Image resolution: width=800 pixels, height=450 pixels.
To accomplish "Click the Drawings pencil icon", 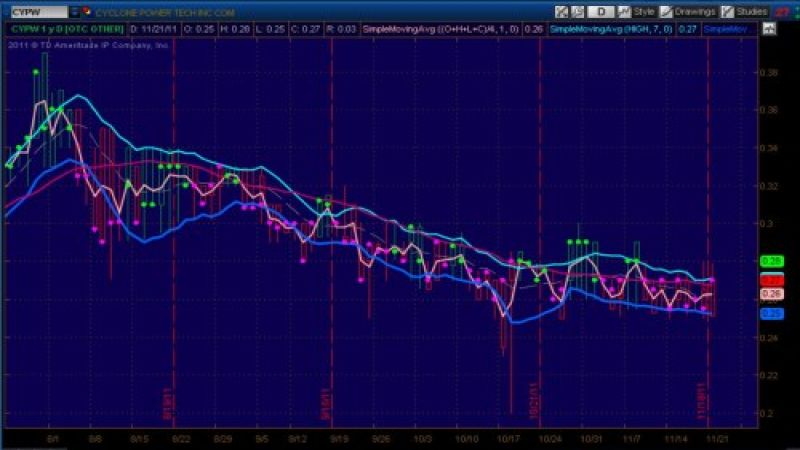I will pos(665,12).
